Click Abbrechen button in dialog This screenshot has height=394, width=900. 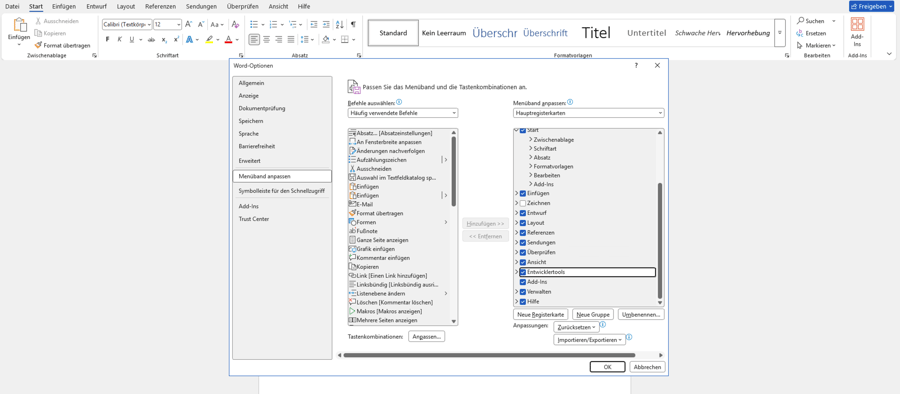click(x=648, y=367)
